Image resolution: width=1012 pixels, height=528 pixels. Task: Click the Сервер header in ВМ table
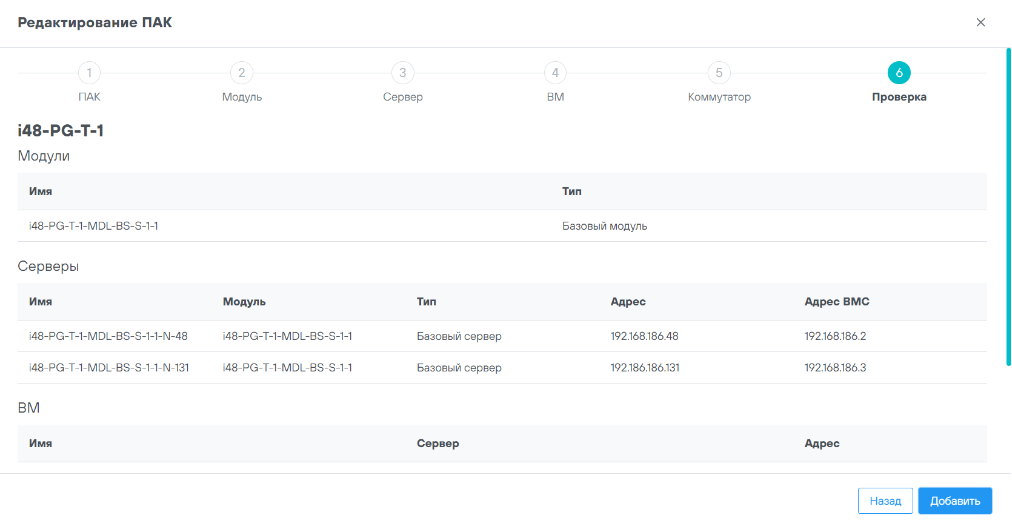tap(437, 443)
